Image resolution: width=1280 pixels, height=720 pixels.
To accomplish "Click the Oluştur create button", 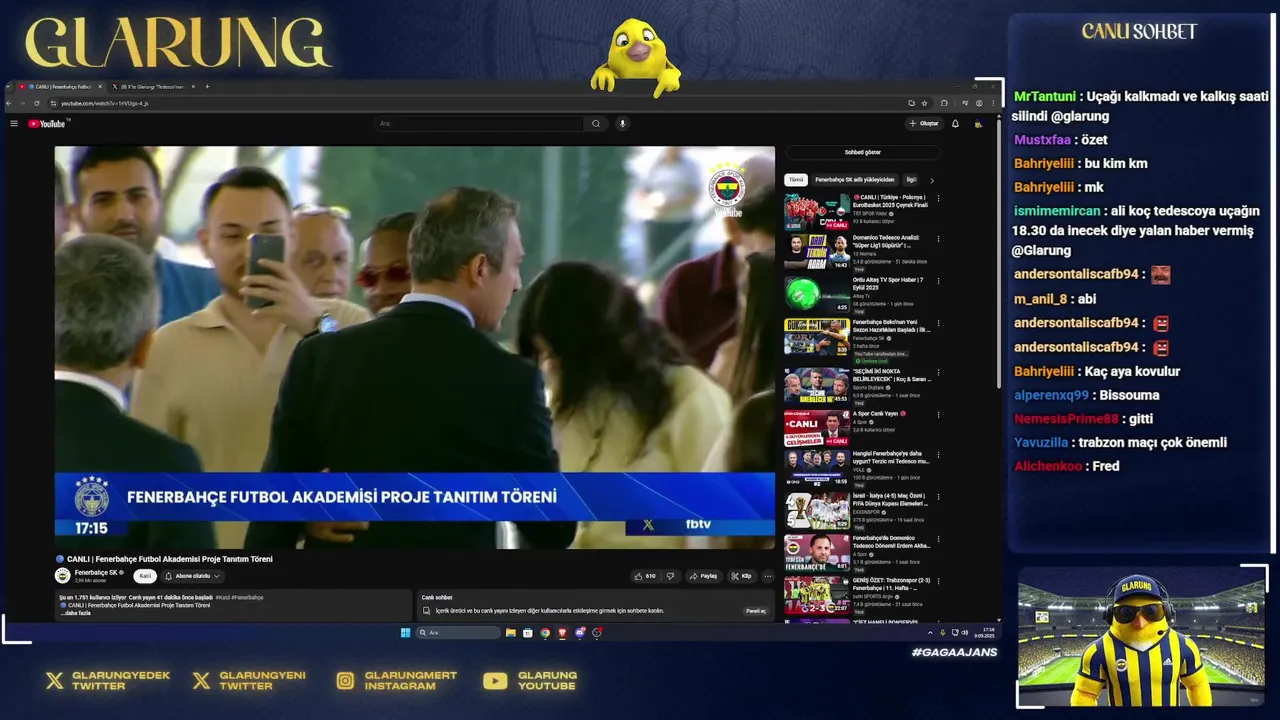I will point(924,124).
